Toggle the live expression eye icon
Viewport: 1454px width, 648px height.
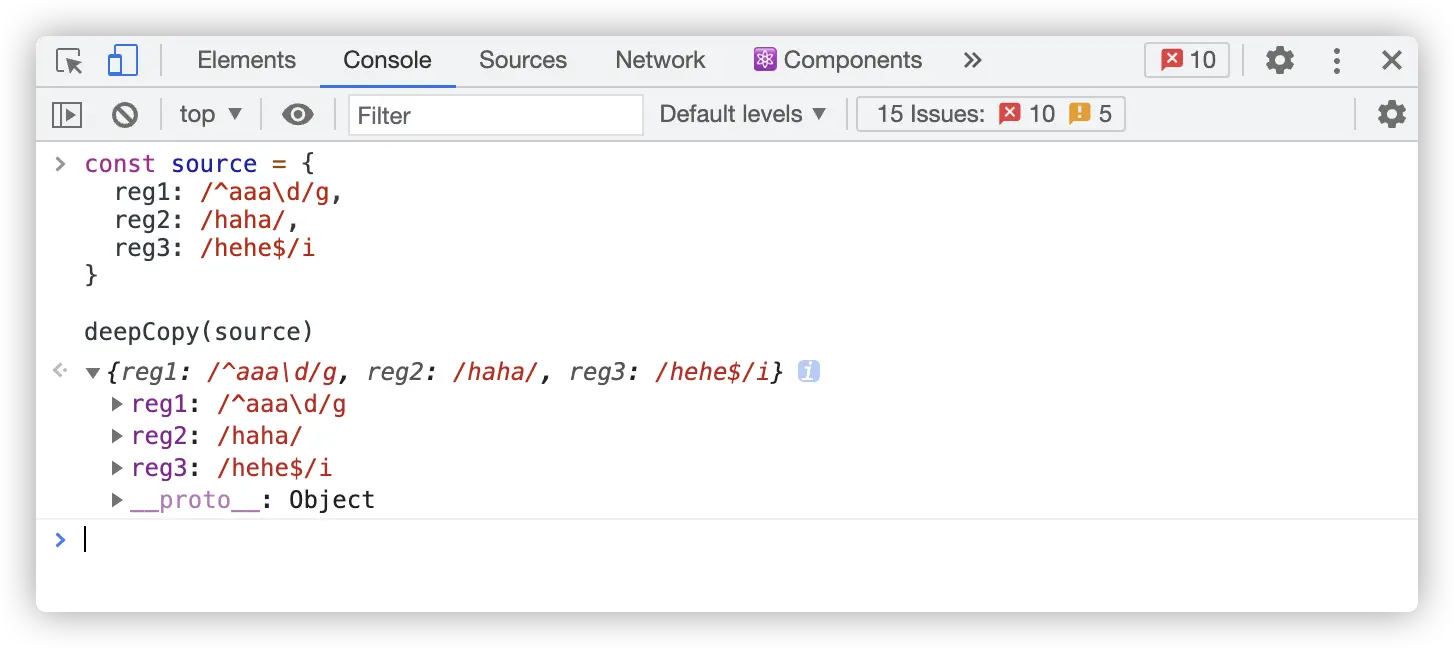tap(297, 115)
